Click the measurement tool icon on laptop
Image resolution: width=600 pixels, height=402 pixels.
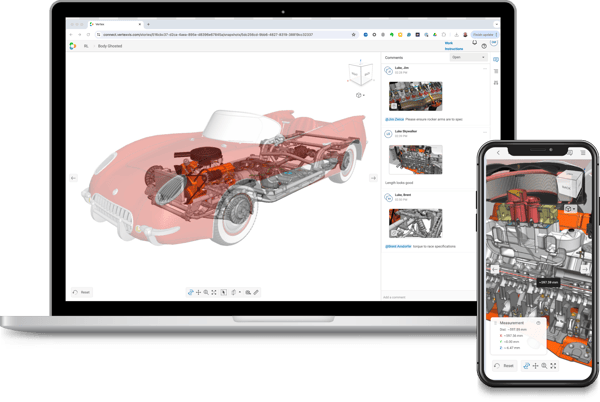(256, 292)
